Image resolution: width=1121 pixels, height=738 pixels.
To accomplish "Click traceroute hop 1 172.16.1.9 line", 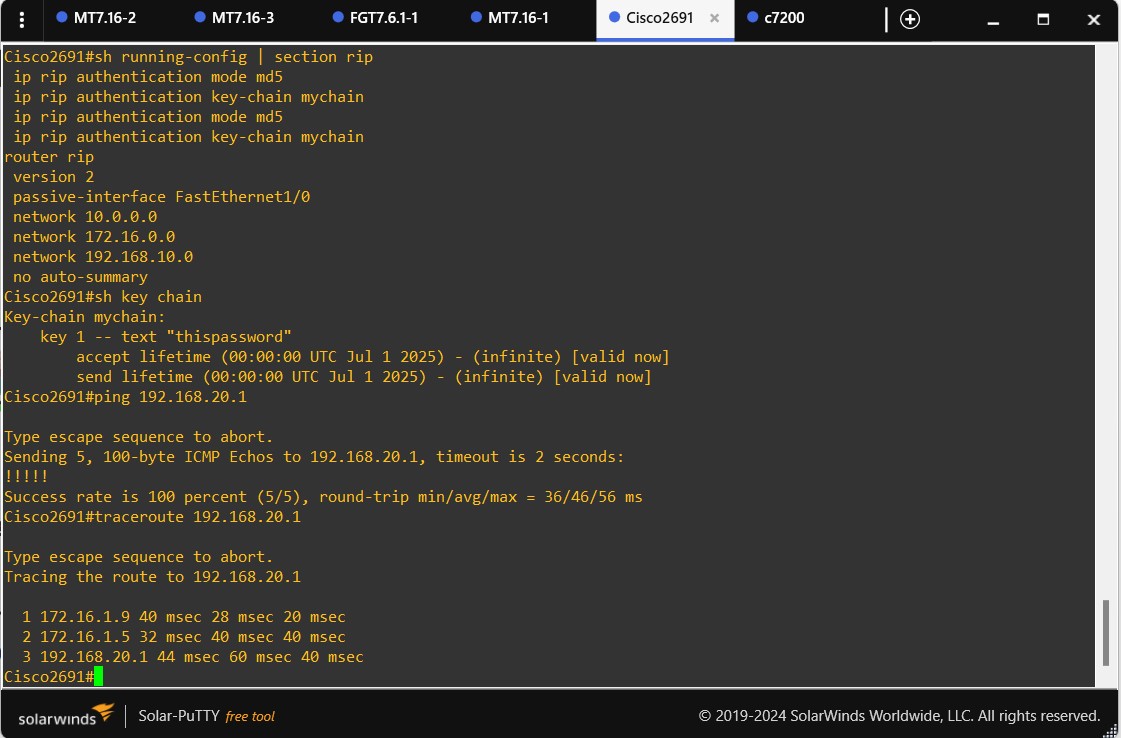I will 184,617.
